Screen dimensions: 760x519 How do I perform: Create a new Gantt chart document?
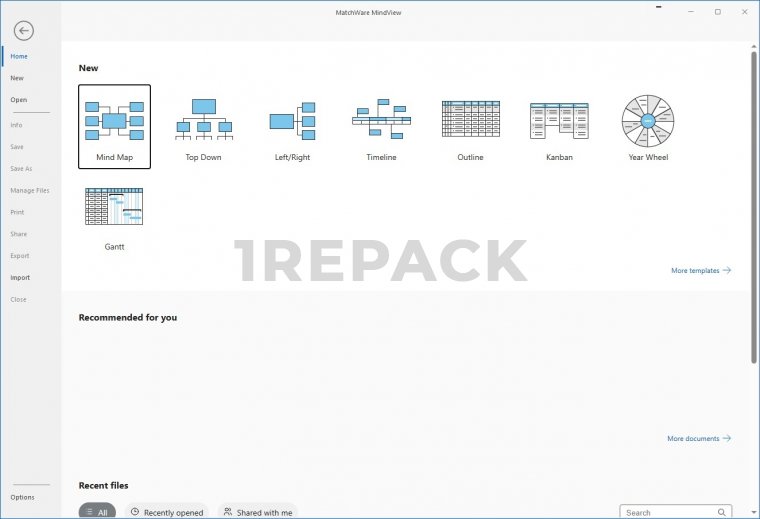[114, 208]
